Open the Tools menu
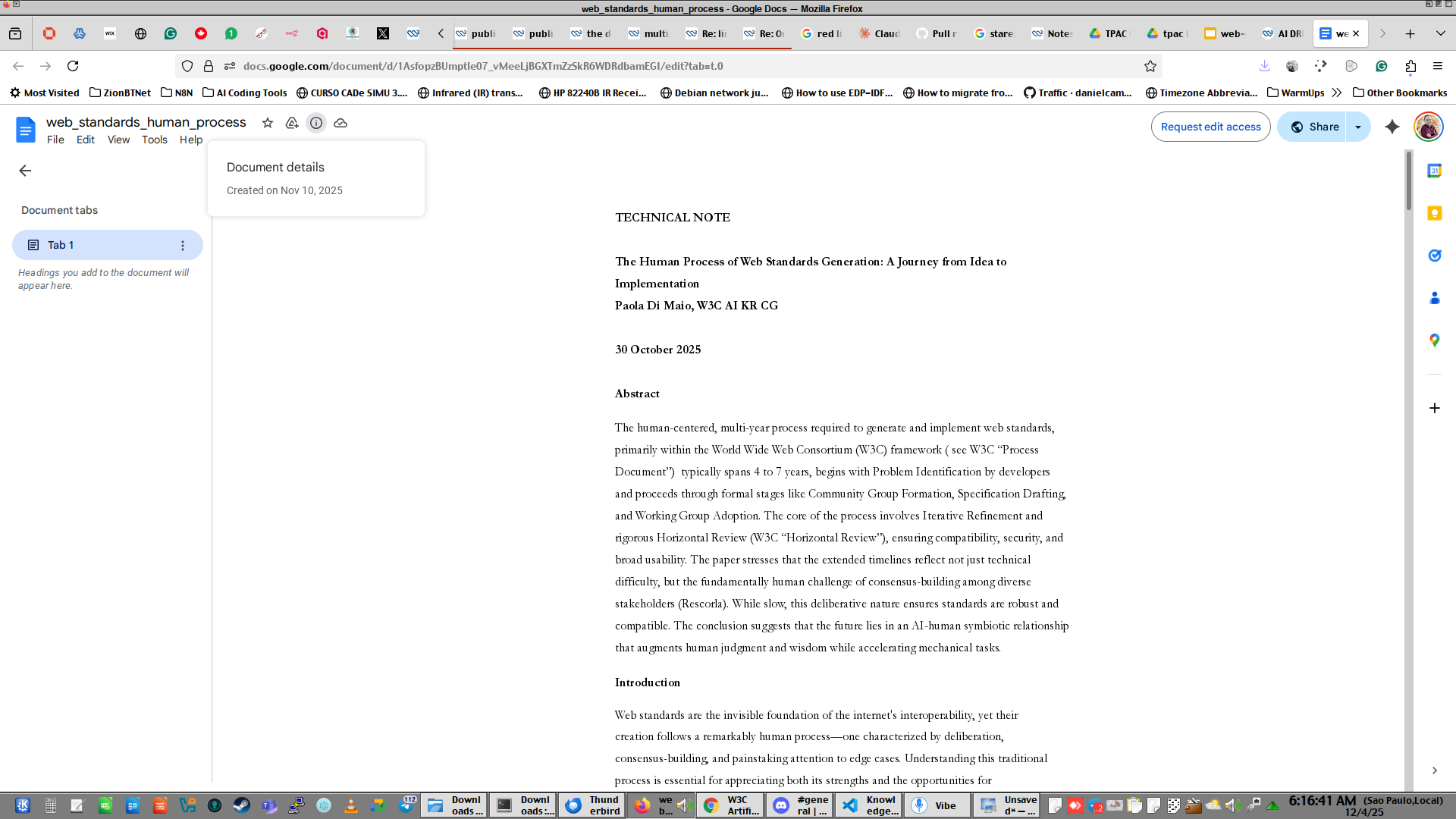 pos(154,140)
